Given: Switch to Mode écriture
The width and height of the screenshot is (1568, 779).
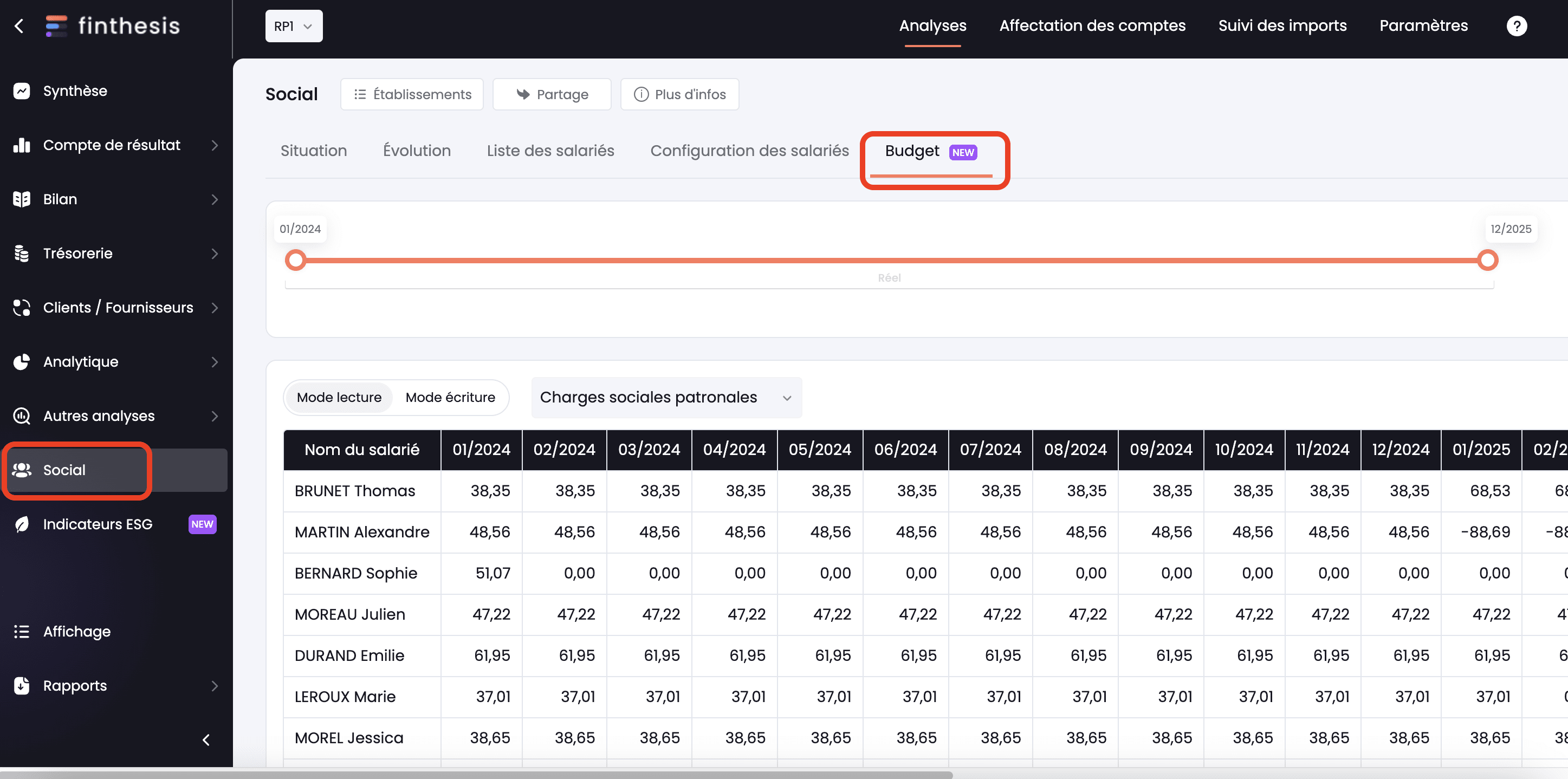Looking at the screenshot, I should 450,398.
